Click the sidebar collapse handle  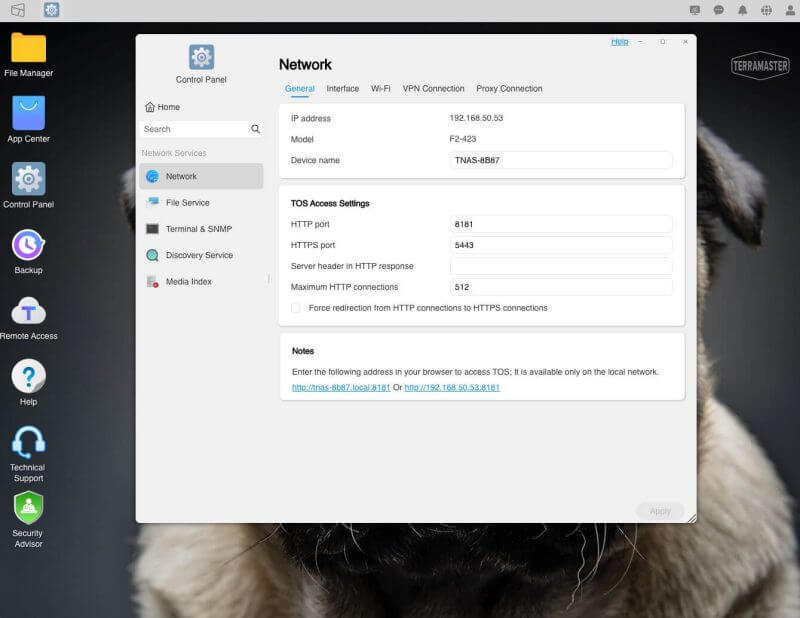(x=268, y=279)
